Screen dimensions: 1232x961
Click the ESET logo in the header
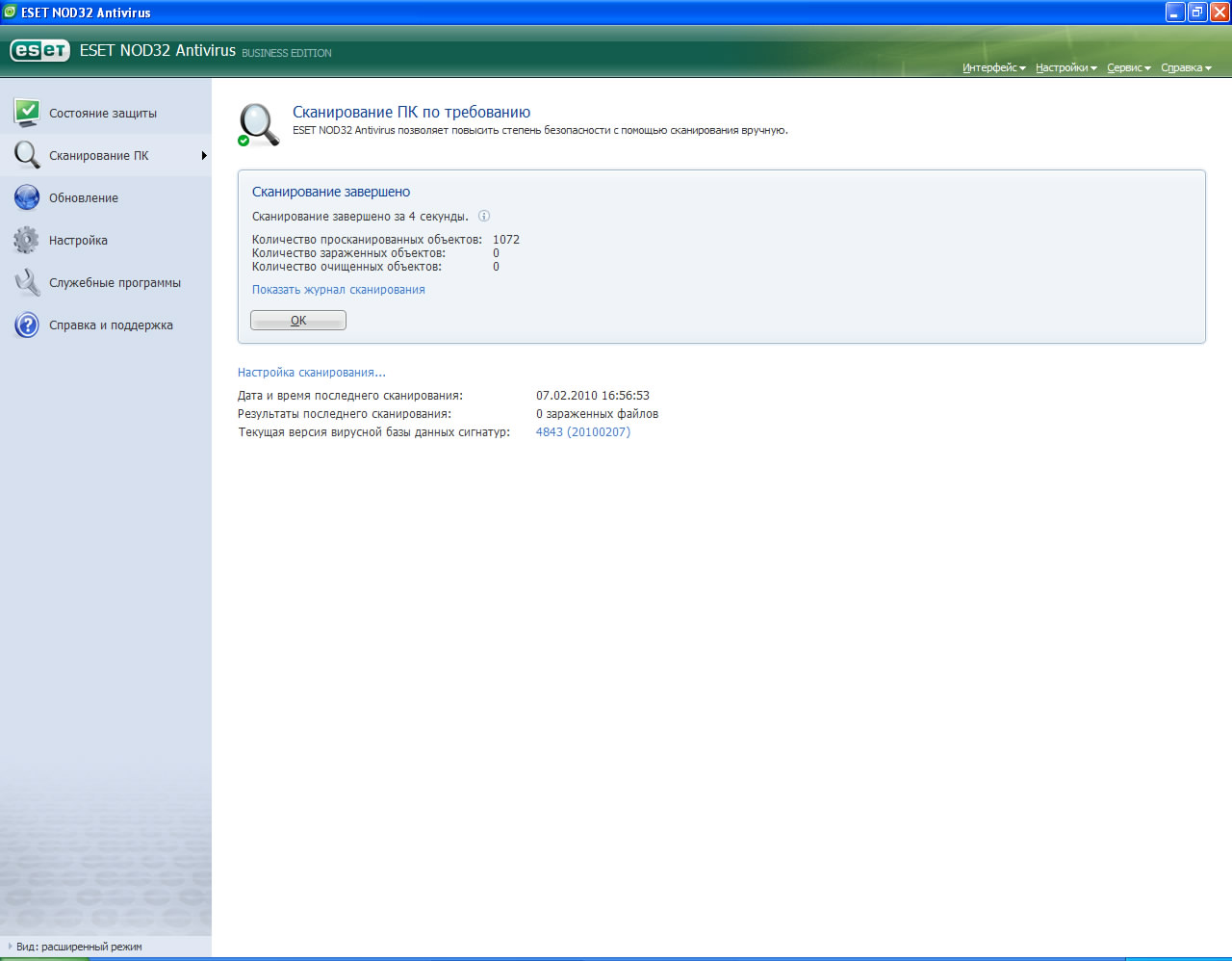(39, 50)
